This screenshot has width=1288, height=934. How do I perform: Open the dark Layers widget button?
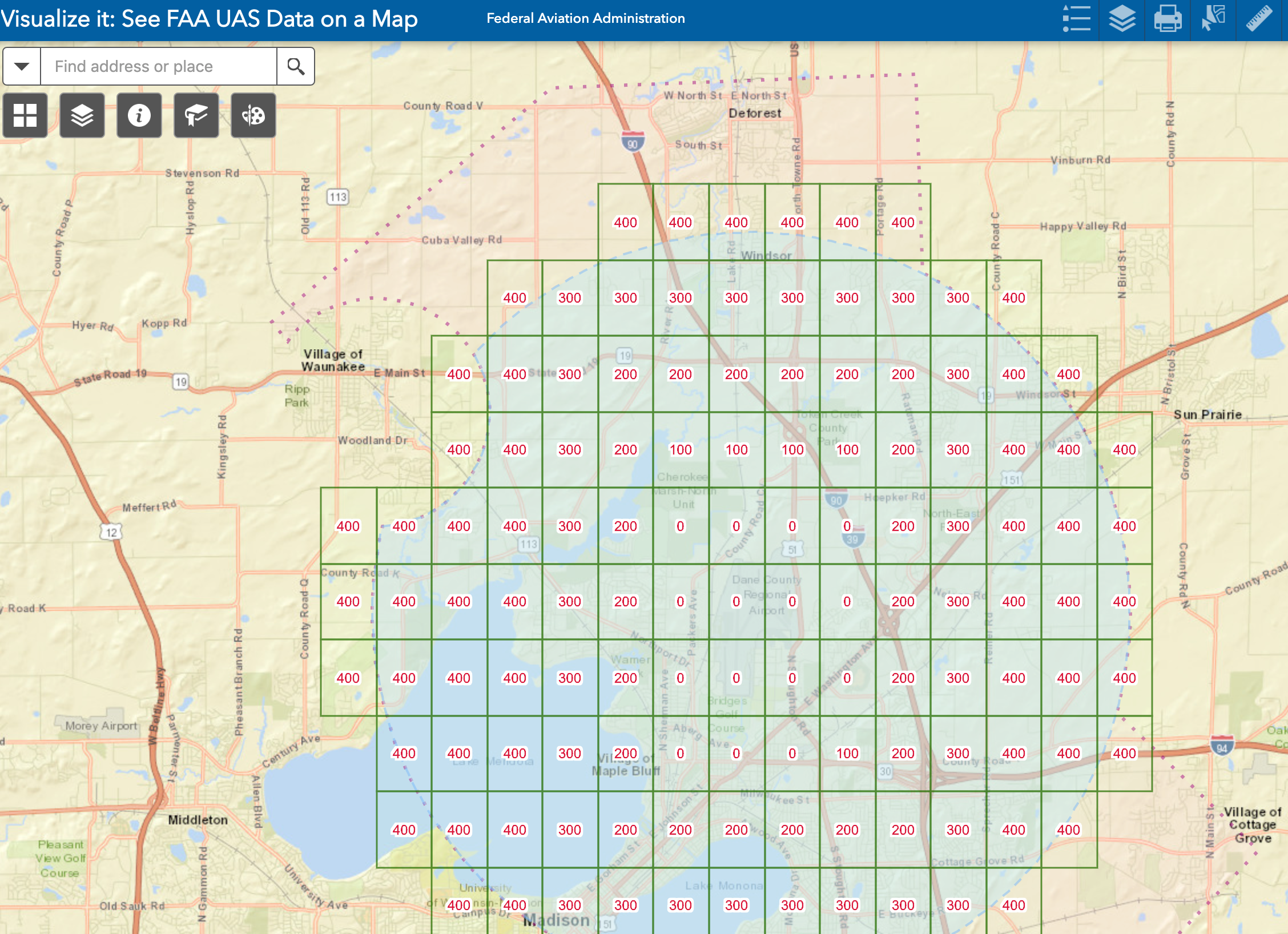pyautogui.click(x=82, y=115)
